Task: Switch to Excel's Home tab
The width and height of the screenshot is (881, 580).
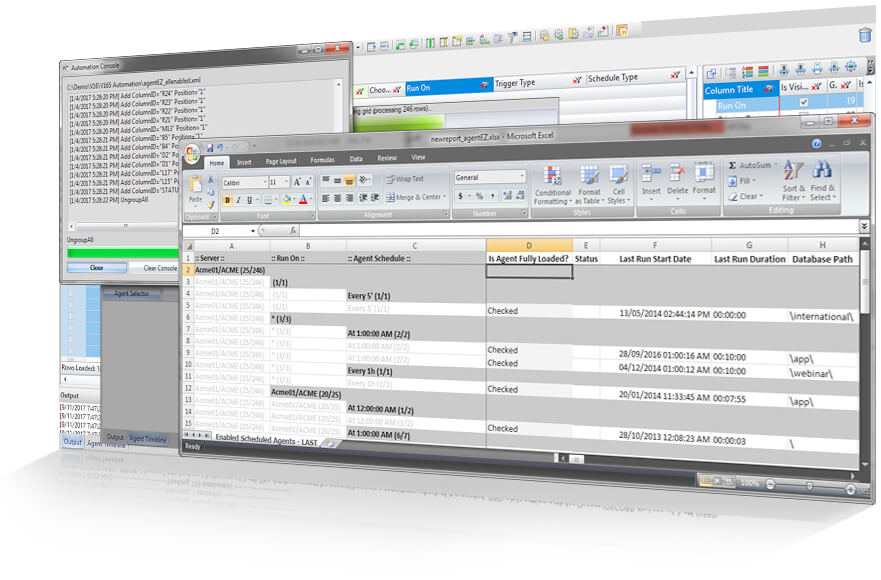Action: [x=217, y=163]
